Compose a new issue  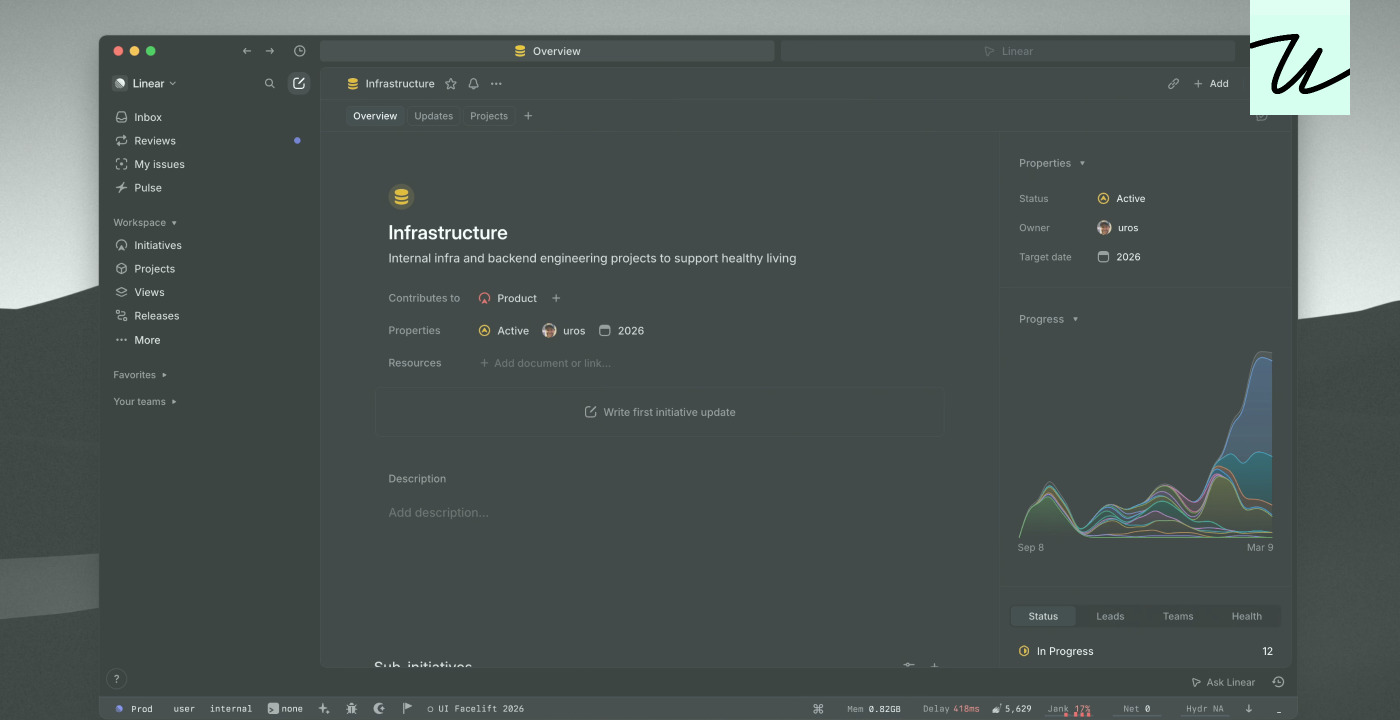click(299, 84)
